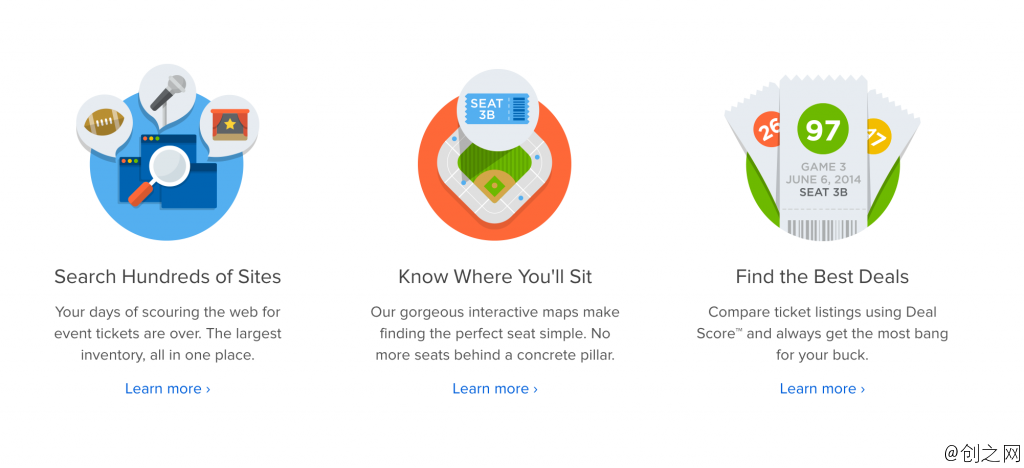This screenshot has width=1024, height=468.
Task: Open Learn more under Know Where You'll Sit
Action: coord(495,389)
